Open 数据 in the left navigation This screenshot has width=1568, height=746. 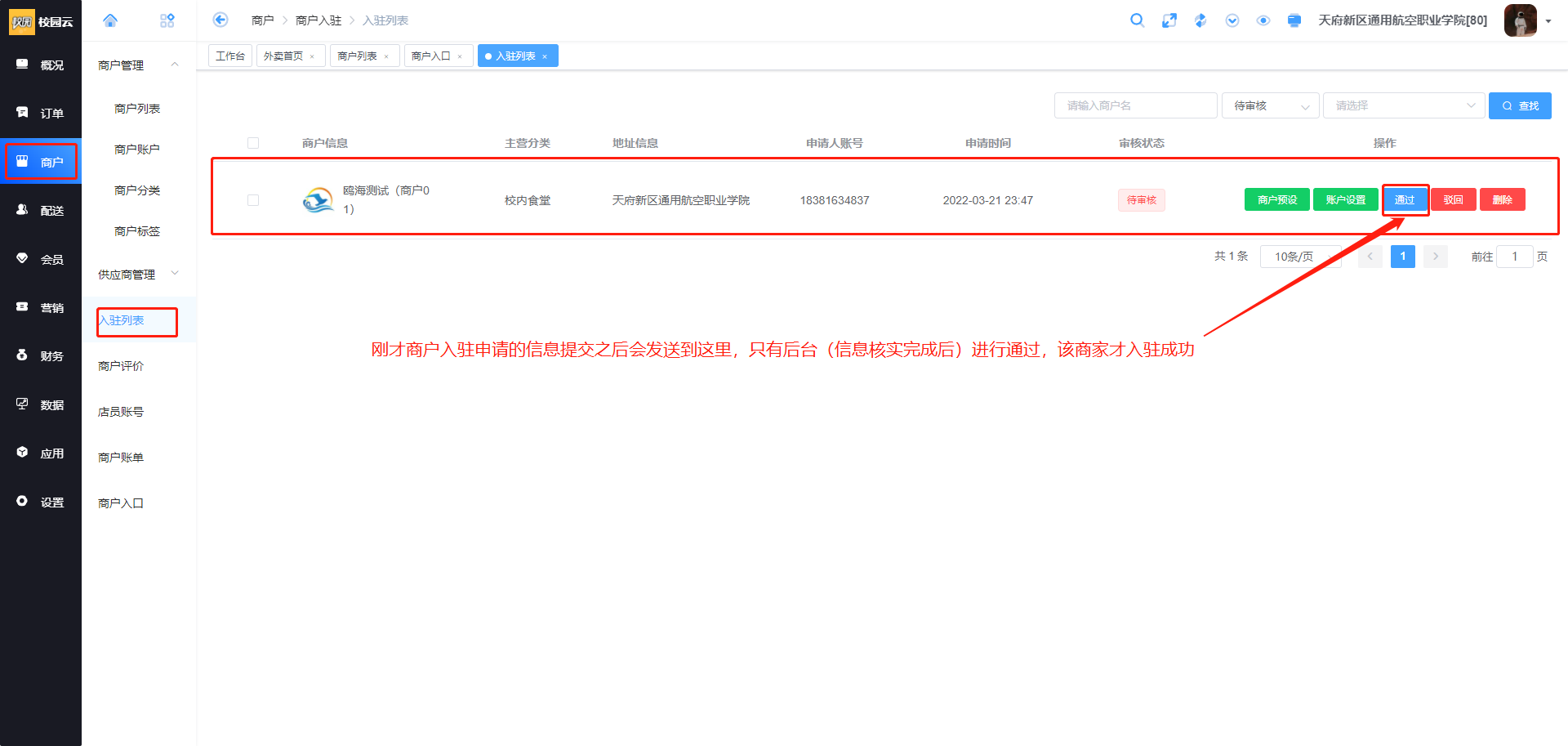[x=41, y=404]
